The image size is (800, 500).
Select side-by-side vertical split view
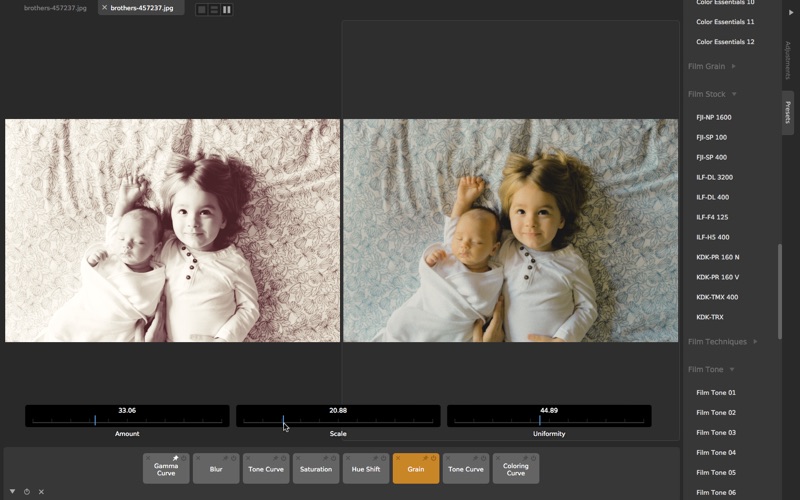tap(227, 9)
